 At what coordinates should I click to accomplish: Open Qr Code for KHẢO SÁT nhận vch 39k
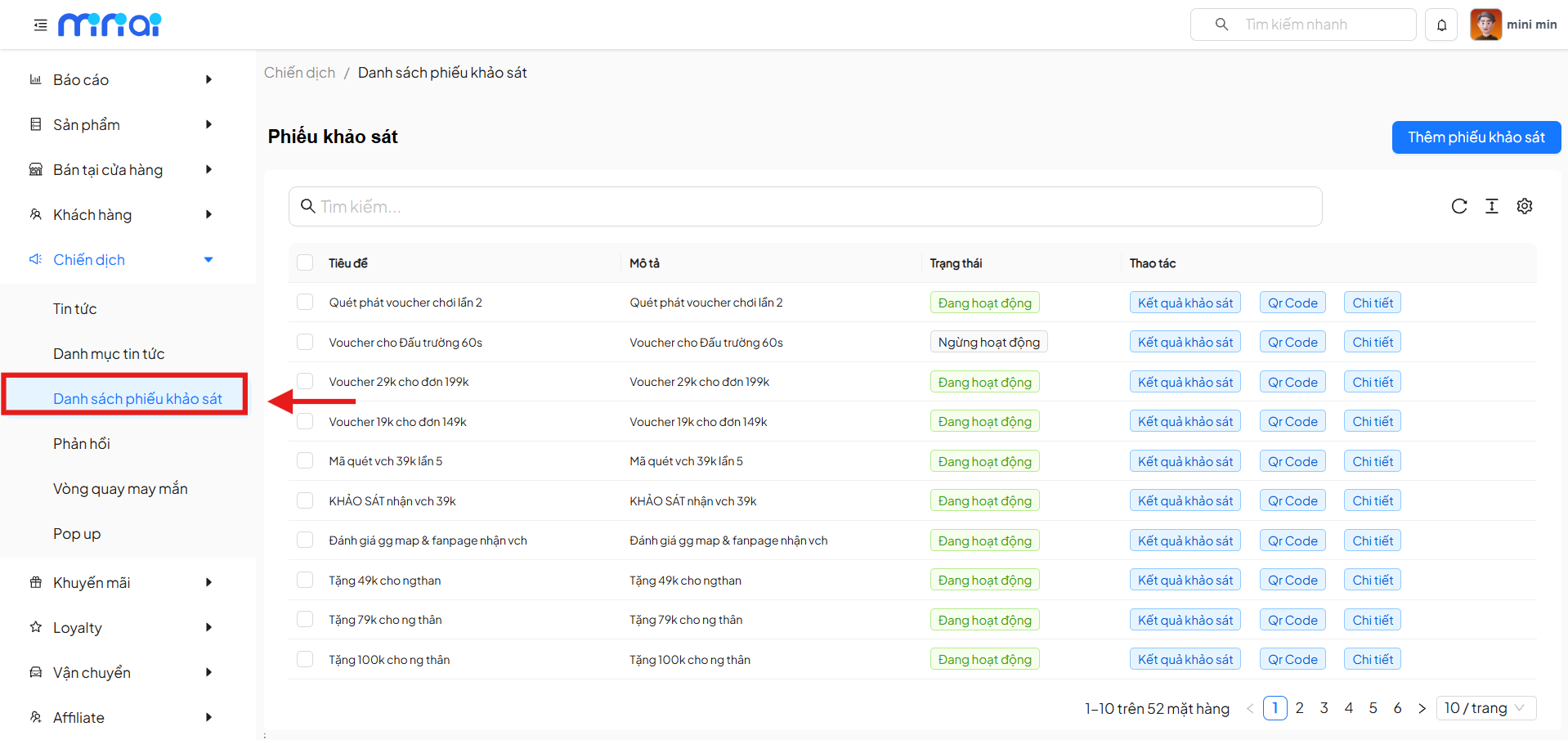click(x=1292, y=500)
